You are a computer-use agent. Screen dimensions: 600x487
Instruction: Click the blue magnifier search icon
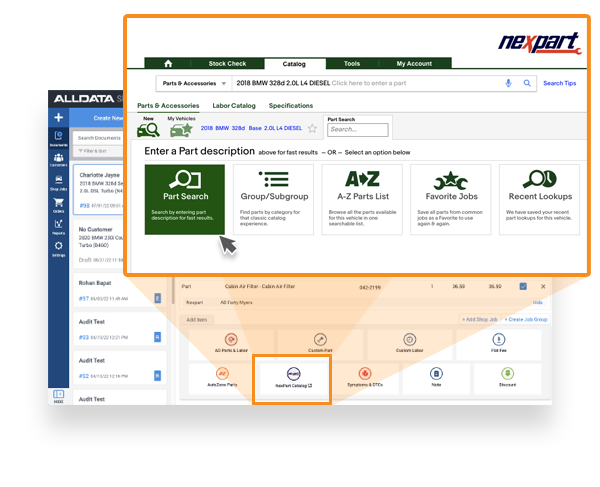527,83
